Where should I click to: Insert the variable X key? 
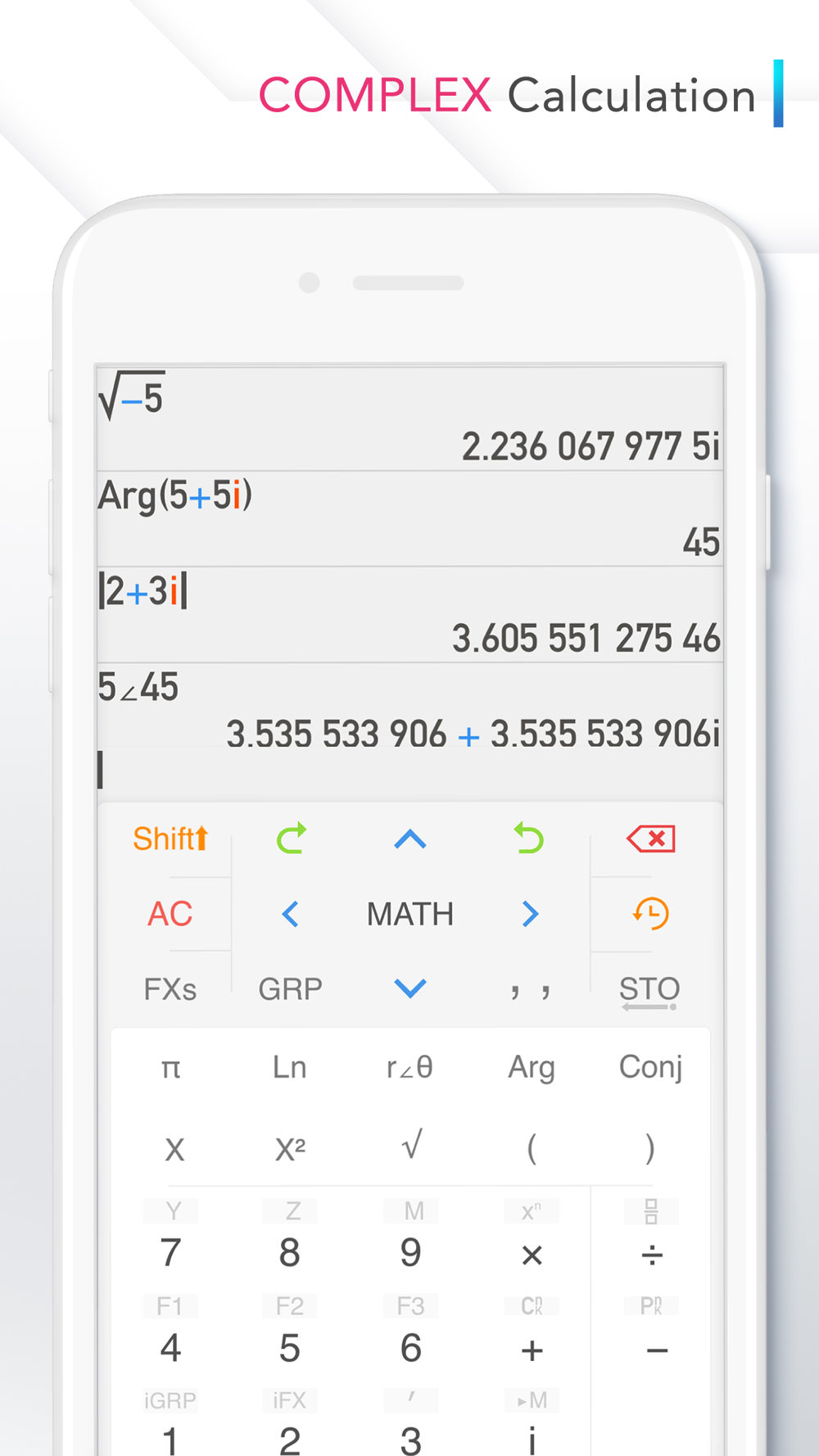[x=174, y=1150]
